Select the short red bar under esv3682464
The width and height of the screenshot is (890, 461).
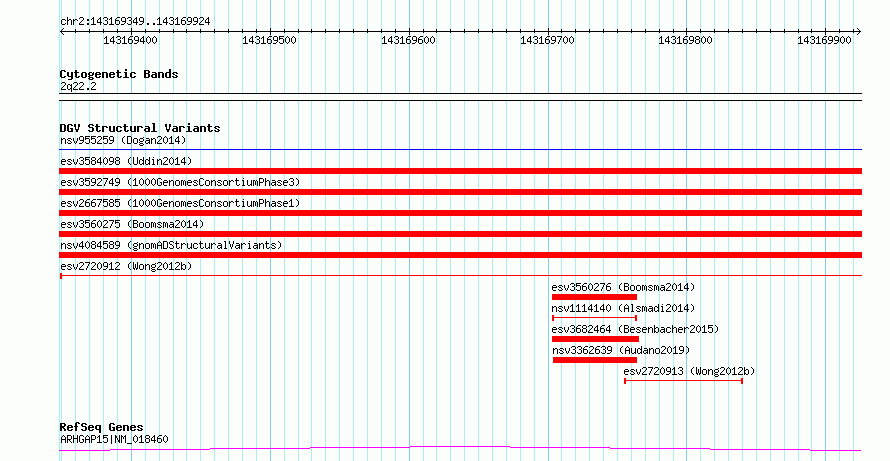pos(595,339)
